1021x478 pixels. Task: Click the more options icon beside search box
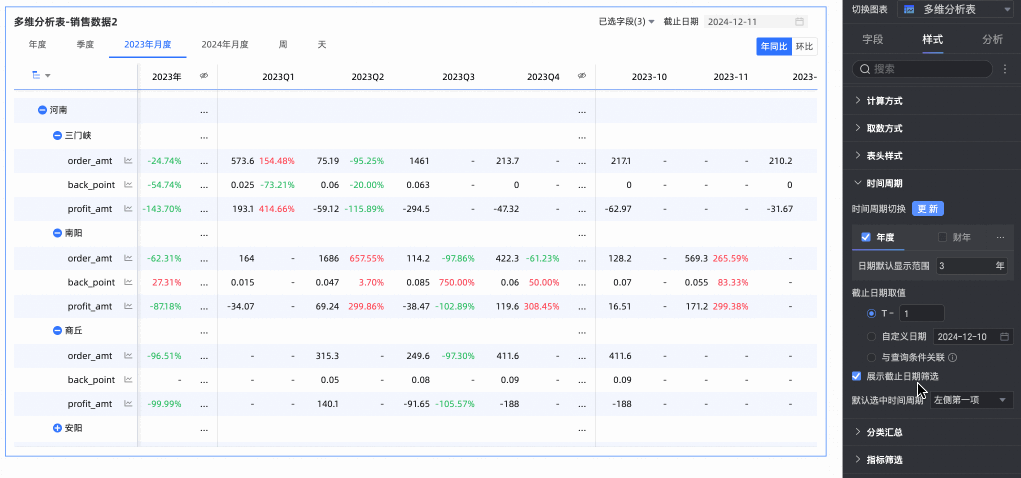pyautogui.click(x=1004, y=70)
